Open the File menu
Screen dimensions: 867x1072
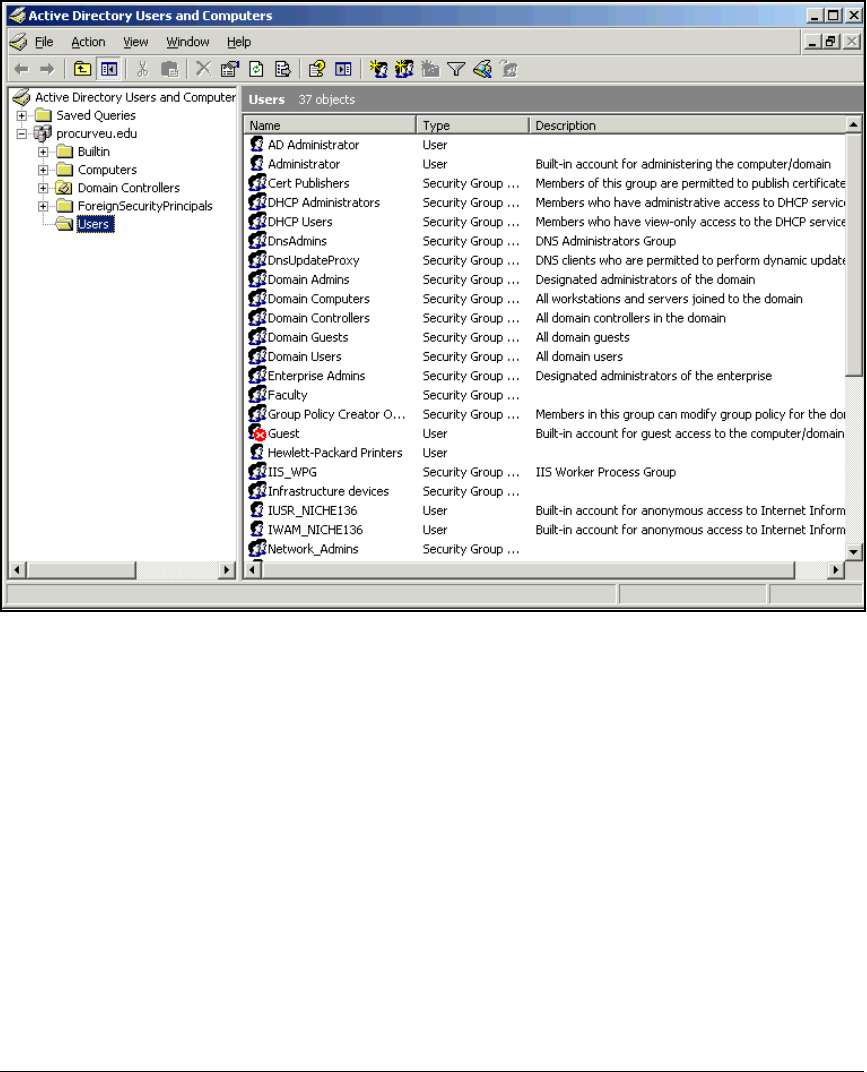pos(44,42)
